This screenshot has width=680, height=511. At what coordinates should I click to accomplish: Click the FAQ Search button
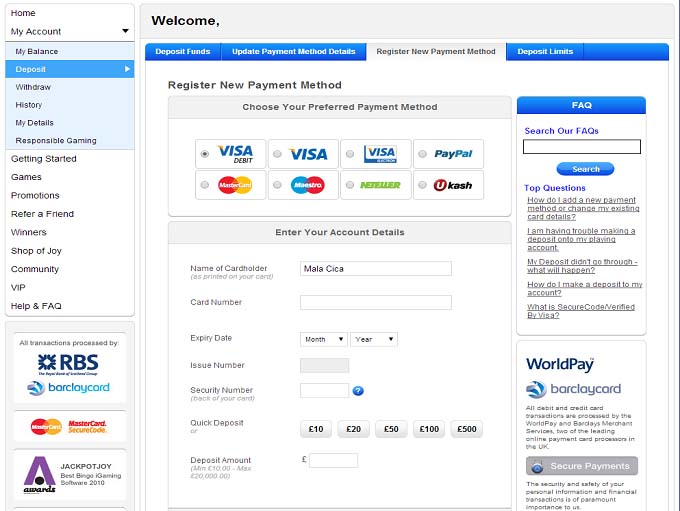pyautogui.click(x=585, y=169)
